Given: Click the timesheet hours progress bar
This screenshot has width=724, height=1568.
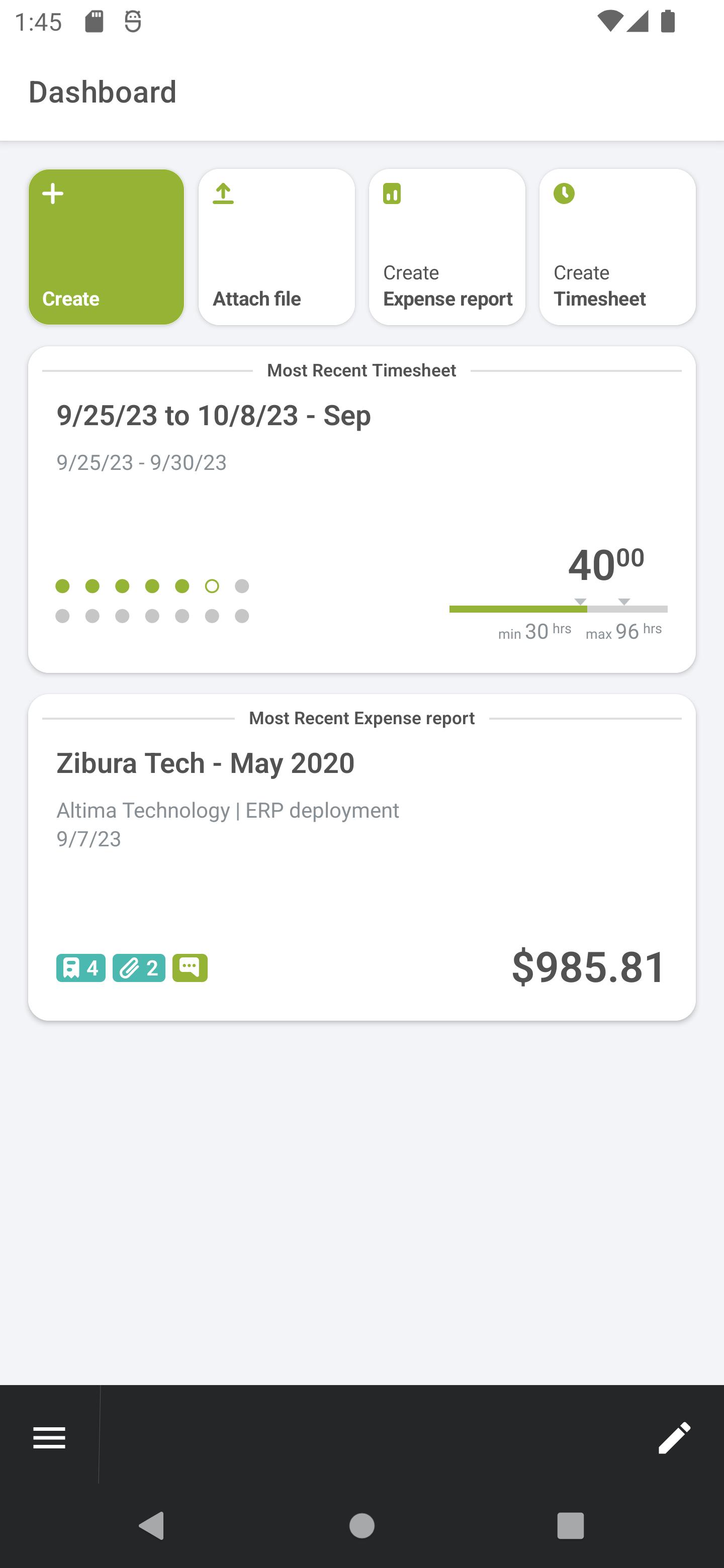Looking at the screenshot, I should tap(558, 609).
